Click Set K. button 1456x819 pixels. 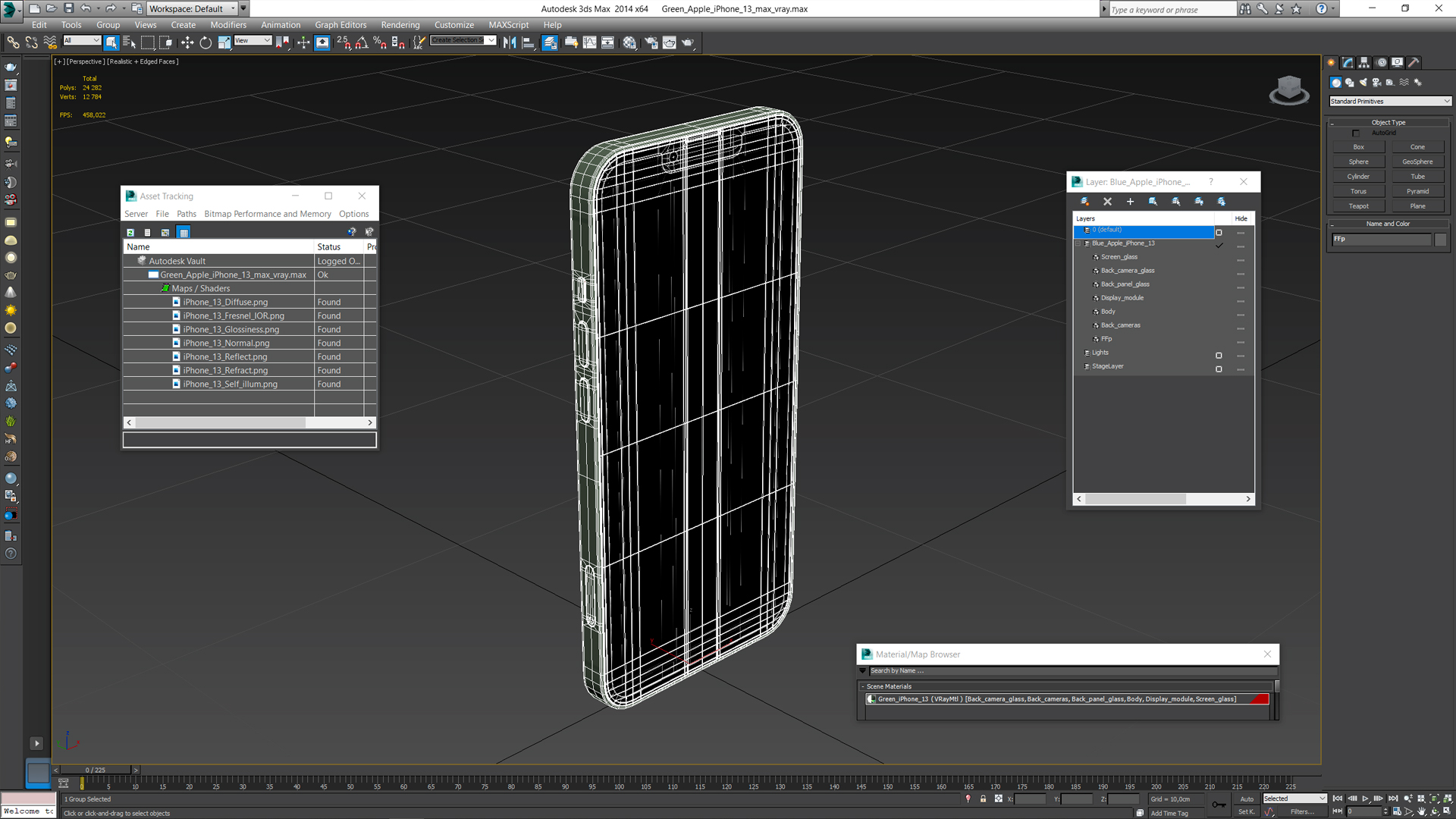point(1247,812)
